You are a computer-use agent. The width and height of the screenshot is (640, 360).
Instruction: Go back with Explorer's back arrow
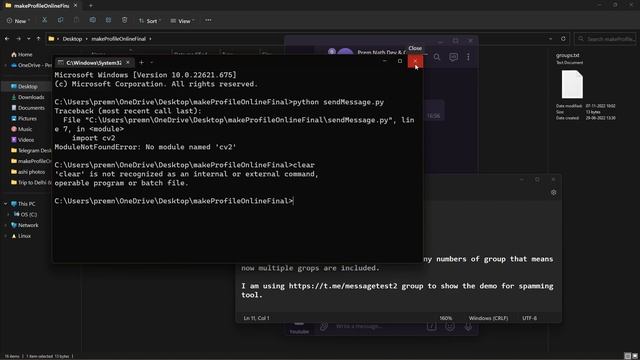(7, 39)
